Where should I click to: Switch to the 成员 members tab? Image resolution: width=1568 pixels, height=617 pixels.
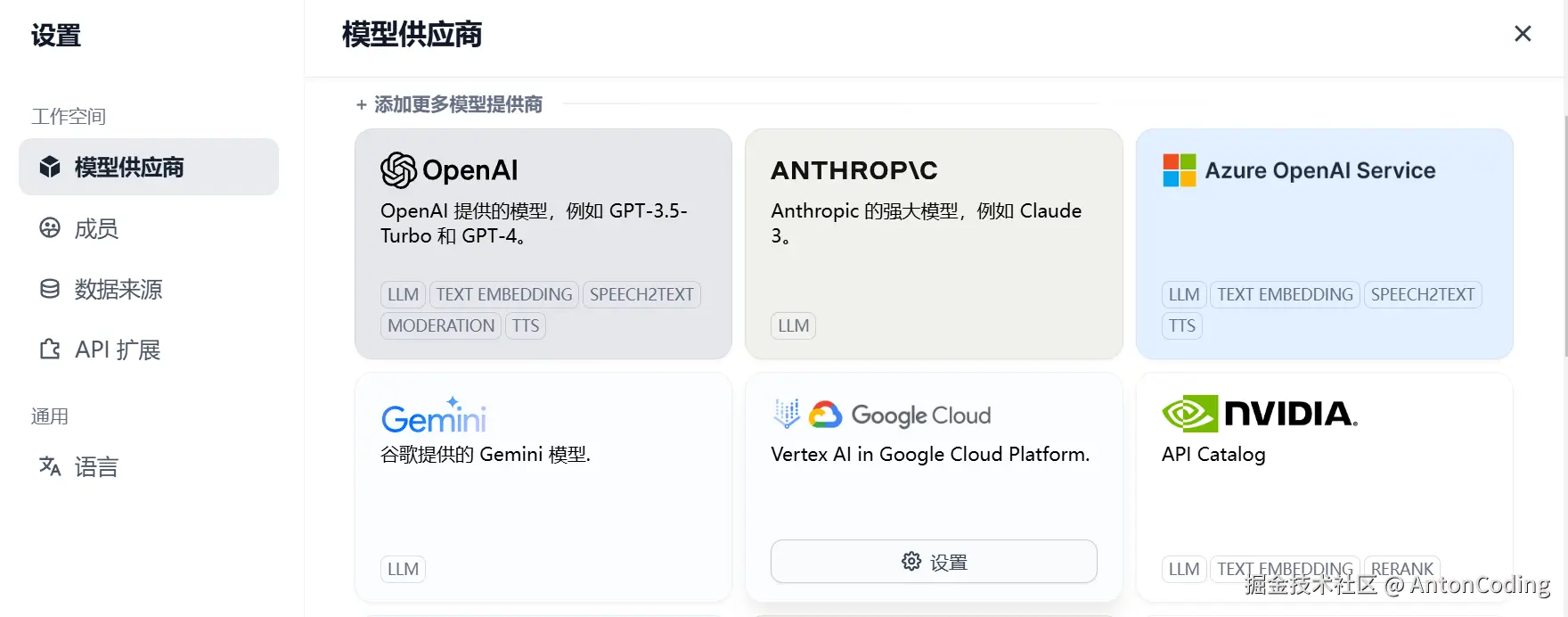coord(96,229)
